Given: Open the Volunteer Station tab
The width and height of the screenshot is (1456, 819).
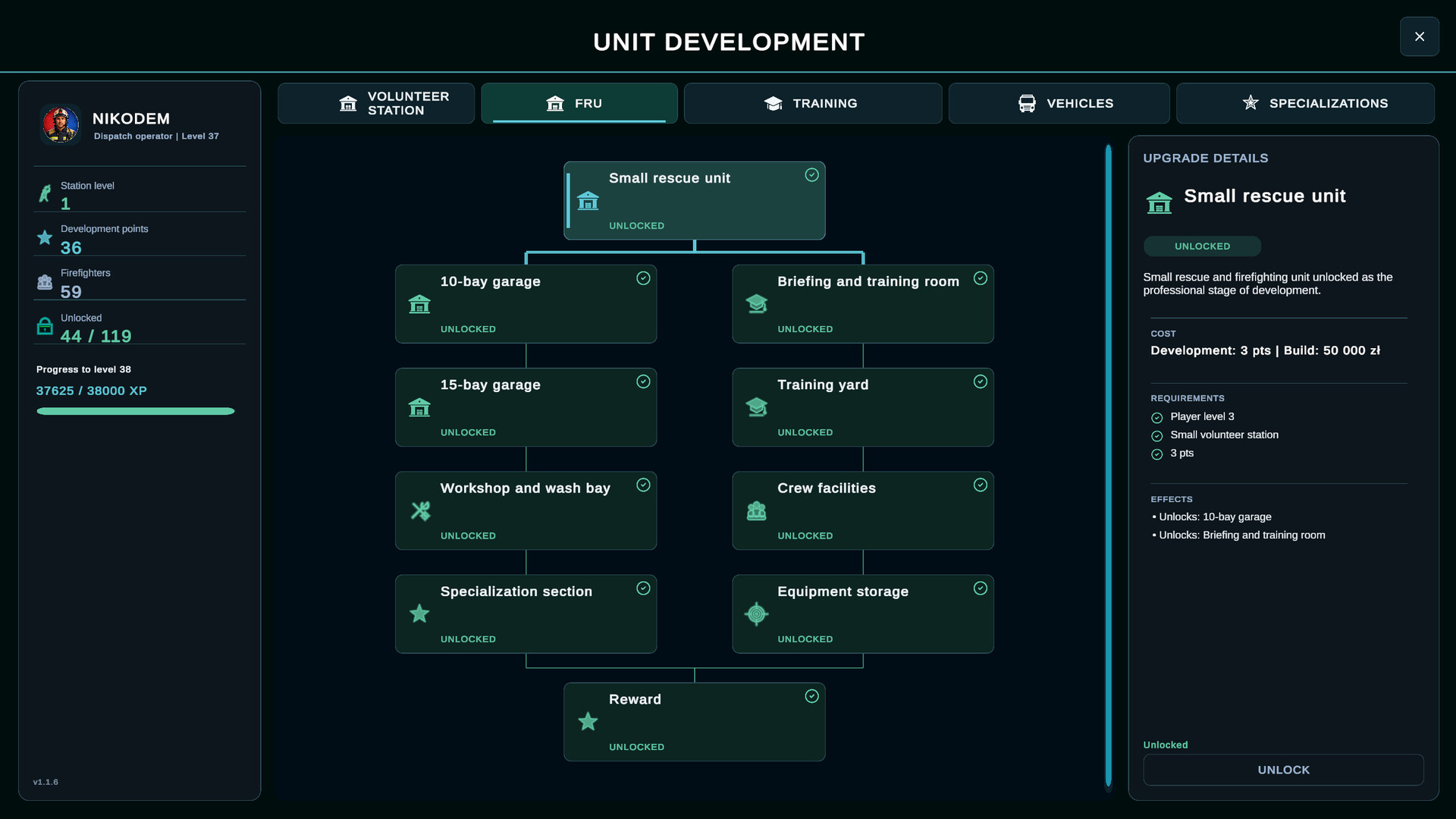Looking at the screenshot, I should coord(376,103).
